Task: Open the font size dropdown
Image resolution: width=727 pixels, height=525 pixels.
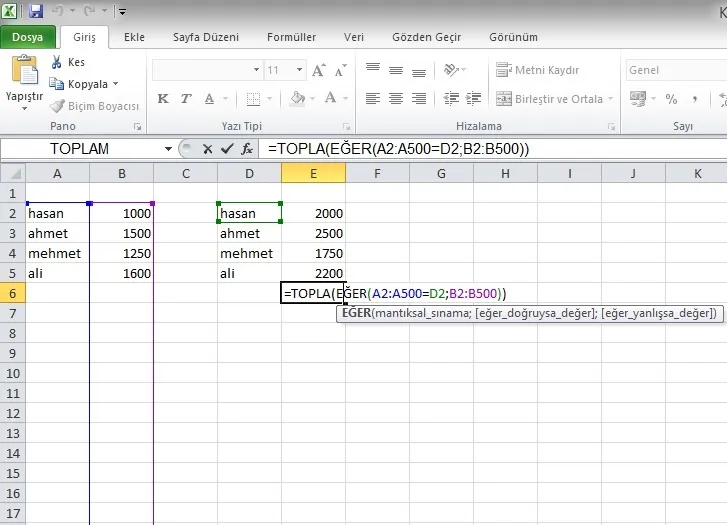Action: tap(299, 71)
